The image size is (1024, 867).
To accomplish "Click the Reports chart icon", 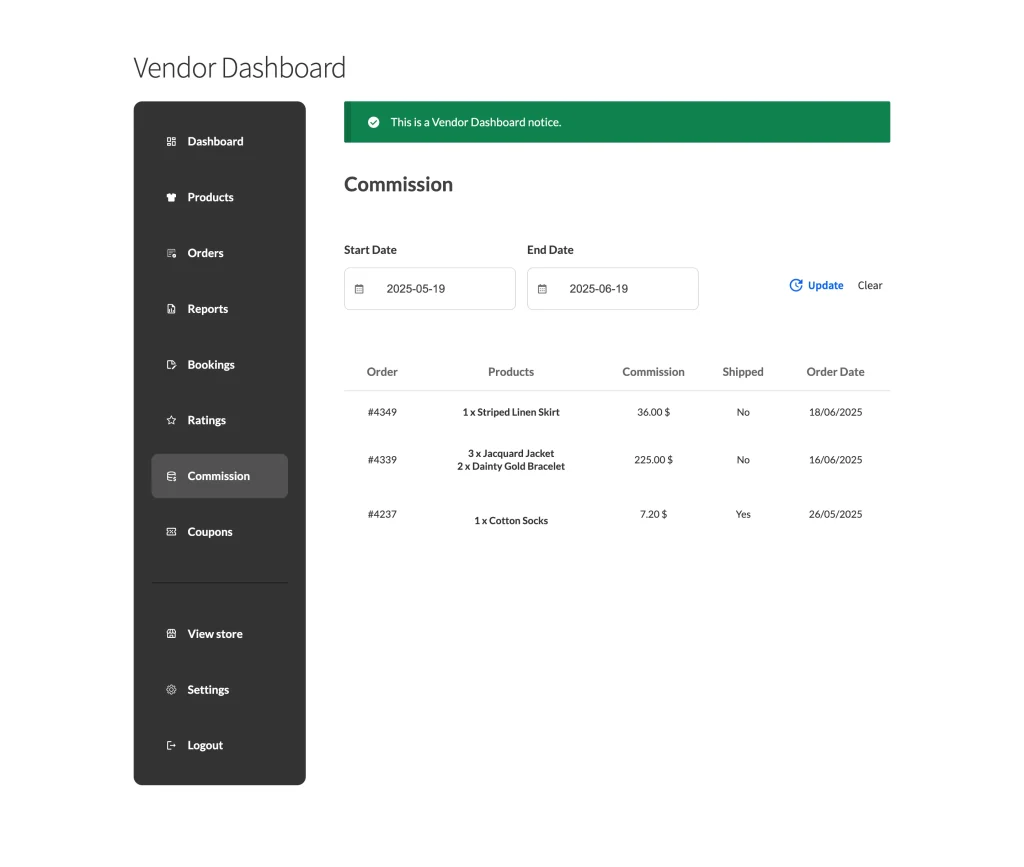I will click(x=171, y=309).
